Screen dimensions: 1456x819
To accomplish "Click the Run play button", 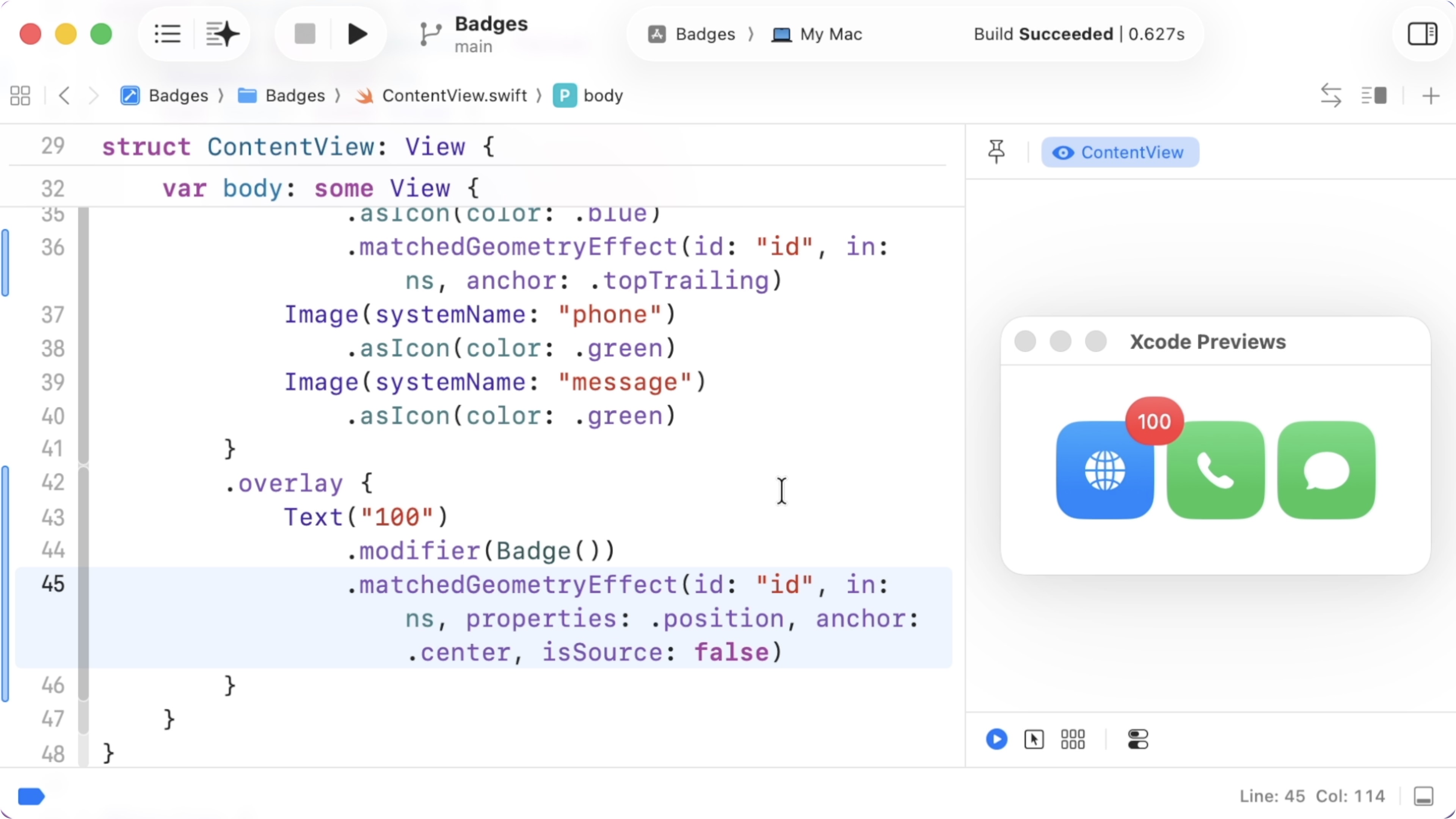I will (357, 34).
